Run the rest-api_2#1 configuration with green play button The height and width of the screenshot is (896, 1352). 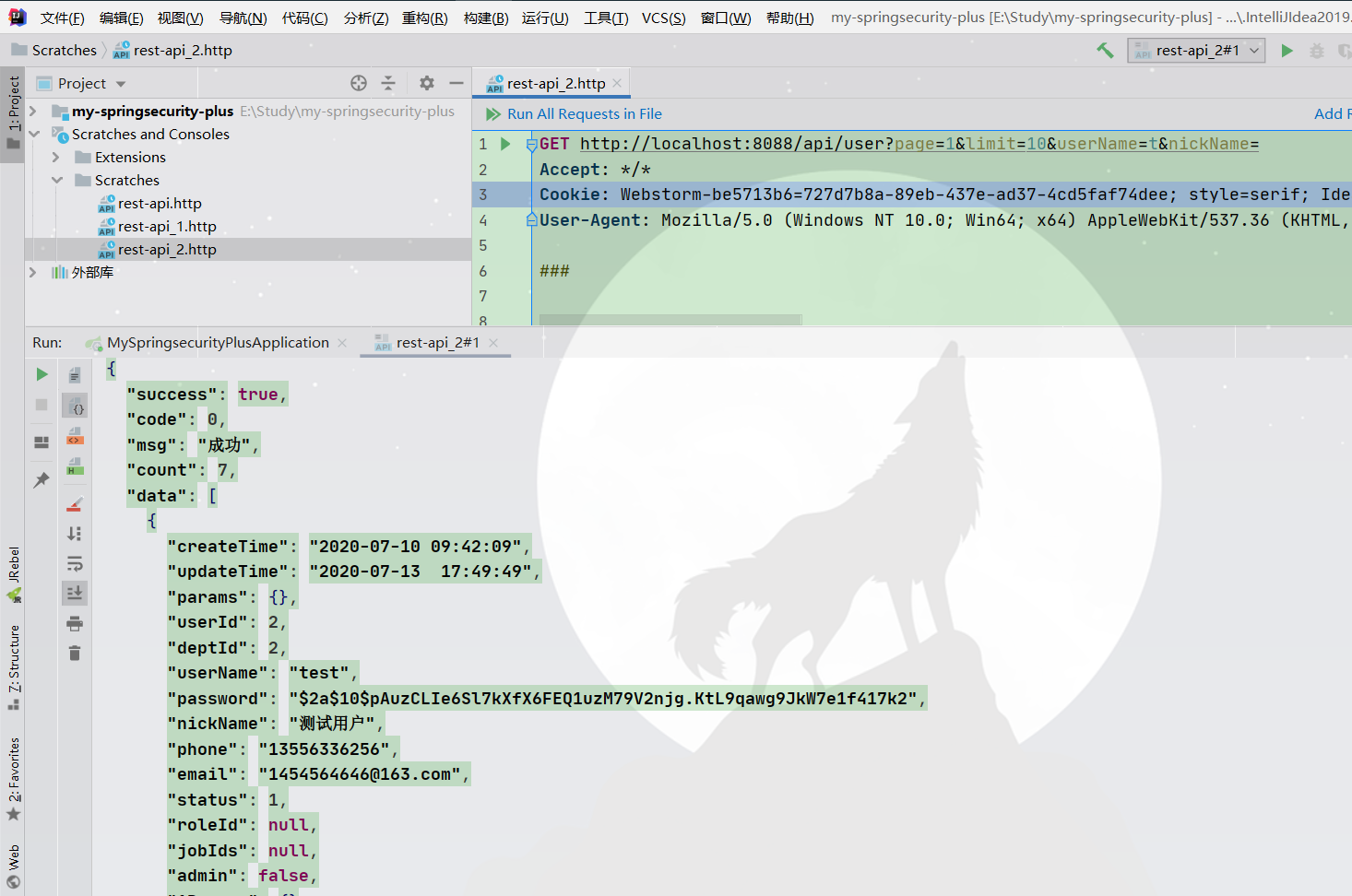point(1287,51)
